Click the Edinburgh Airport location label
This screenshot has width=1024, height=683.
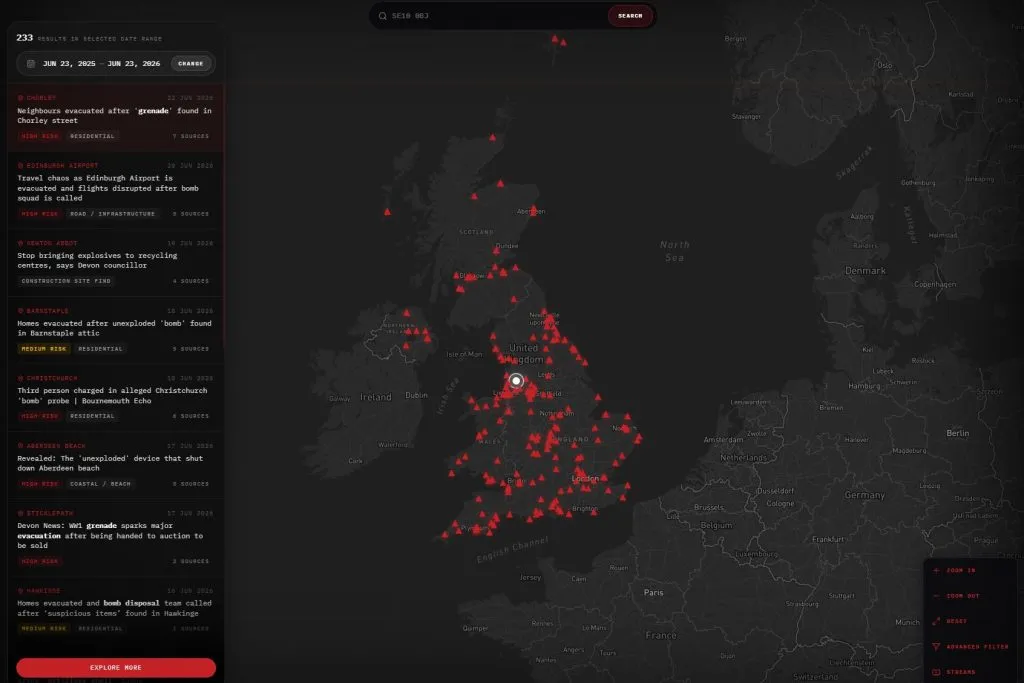click(x=62, y=165)
